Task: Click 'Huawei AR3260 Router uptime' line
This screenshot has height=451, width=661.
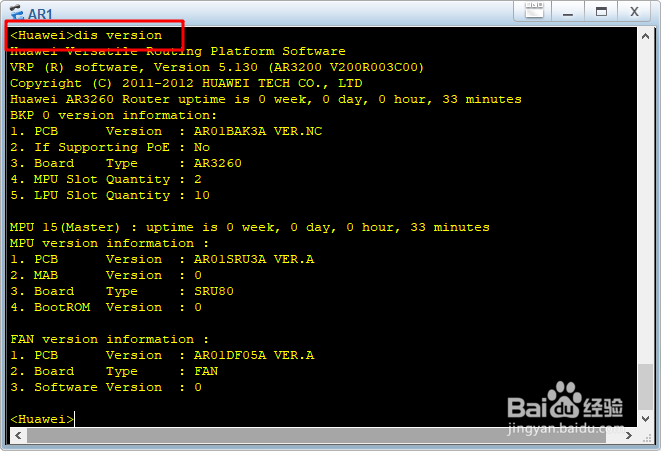Action: (x=266, y=99)
